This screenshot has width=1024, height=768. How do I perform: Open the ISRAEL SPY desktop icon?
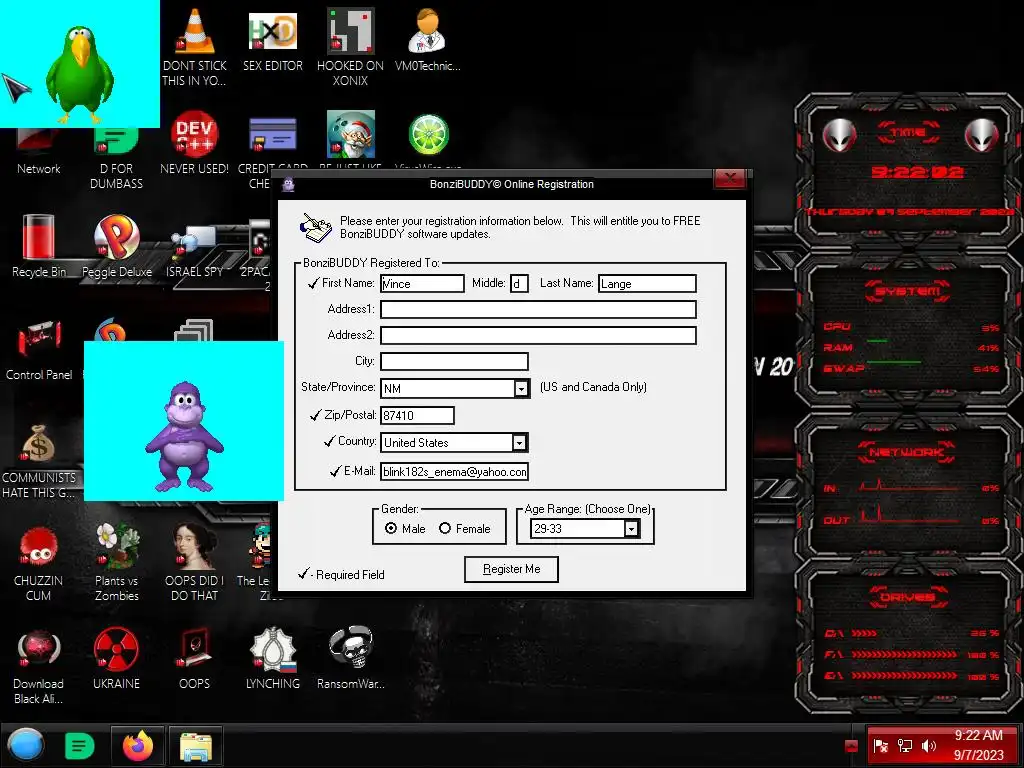click(194, 242)
